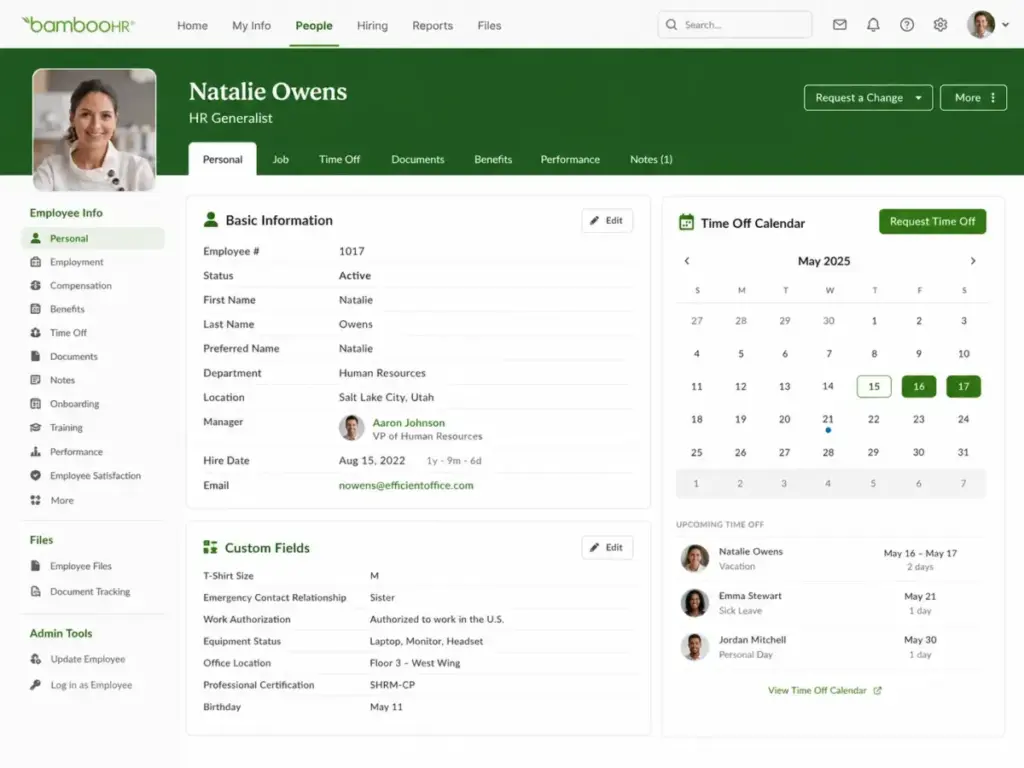Click the Documents sidebar icon

pyautogui.click(x=35, y=356)
